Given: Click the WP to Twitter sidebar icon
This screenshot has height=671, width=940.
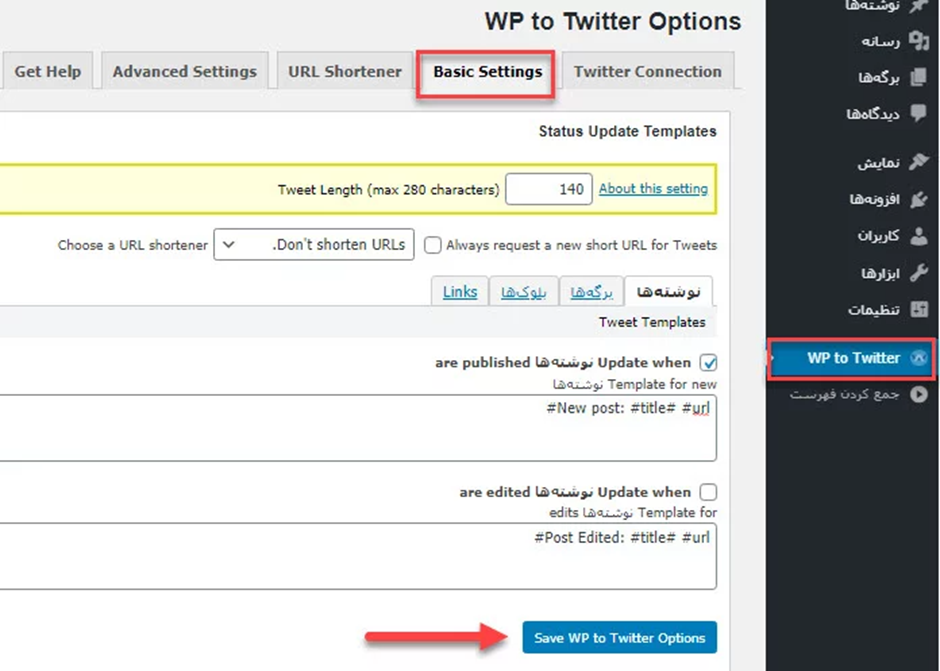Looking at the screenshot, I should click(x=918, y=358).
